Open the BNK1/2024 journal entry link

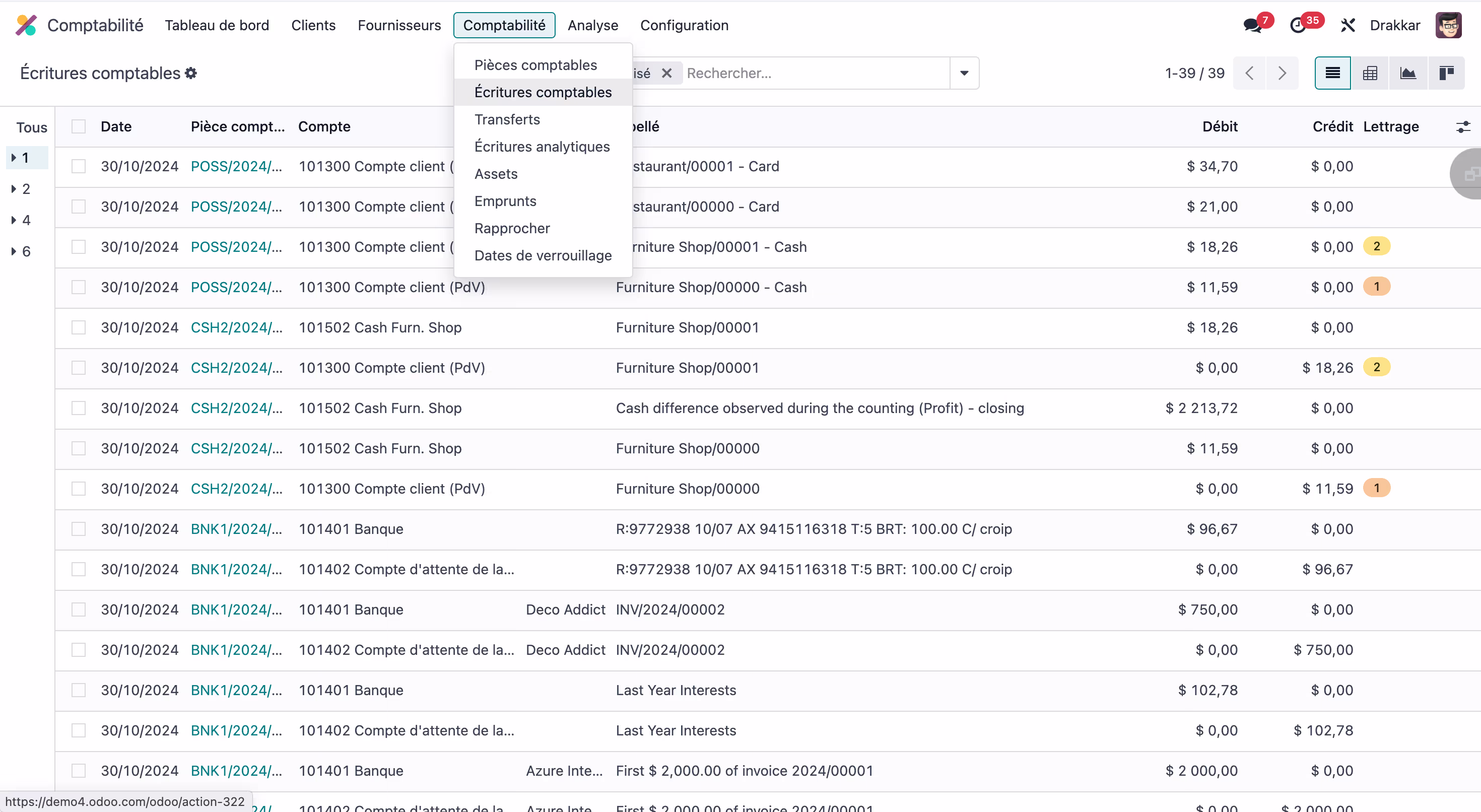coord(236,528)
